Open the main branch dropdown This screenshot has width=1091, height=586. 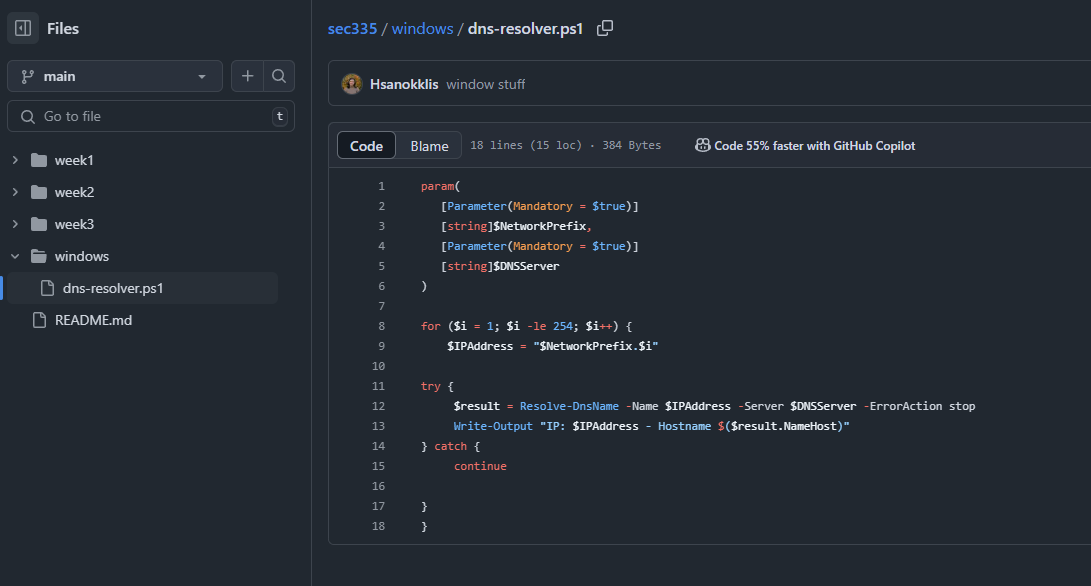tap(115, 76)
